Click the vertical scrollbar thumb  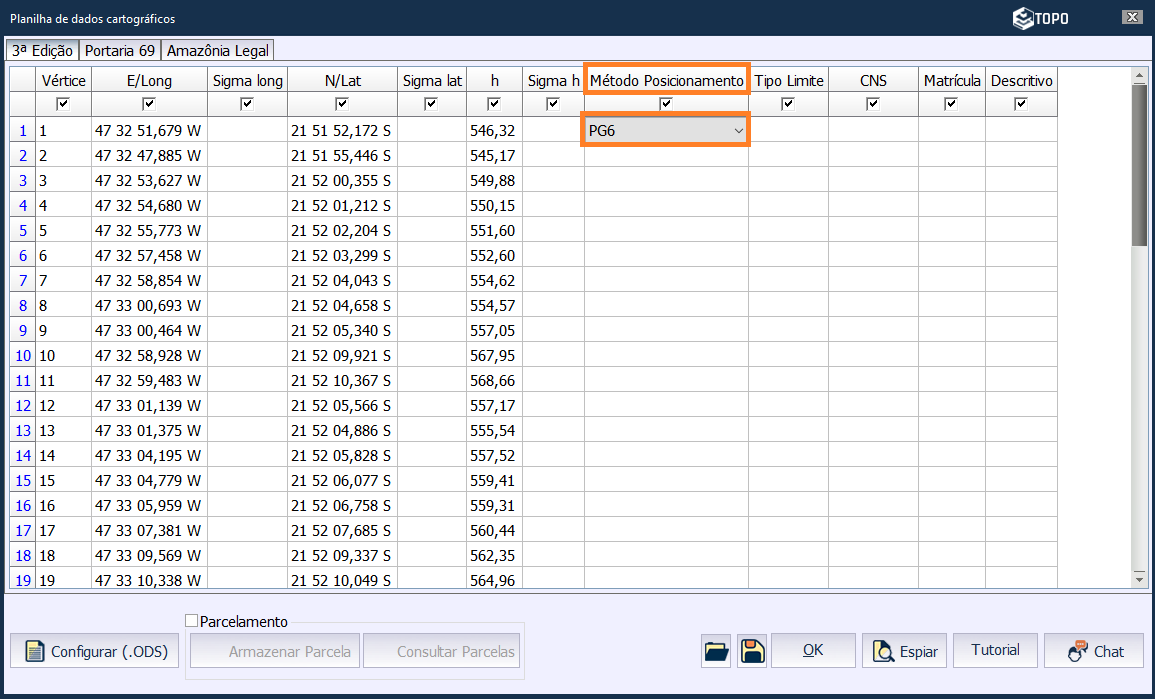click(1139, 165)
